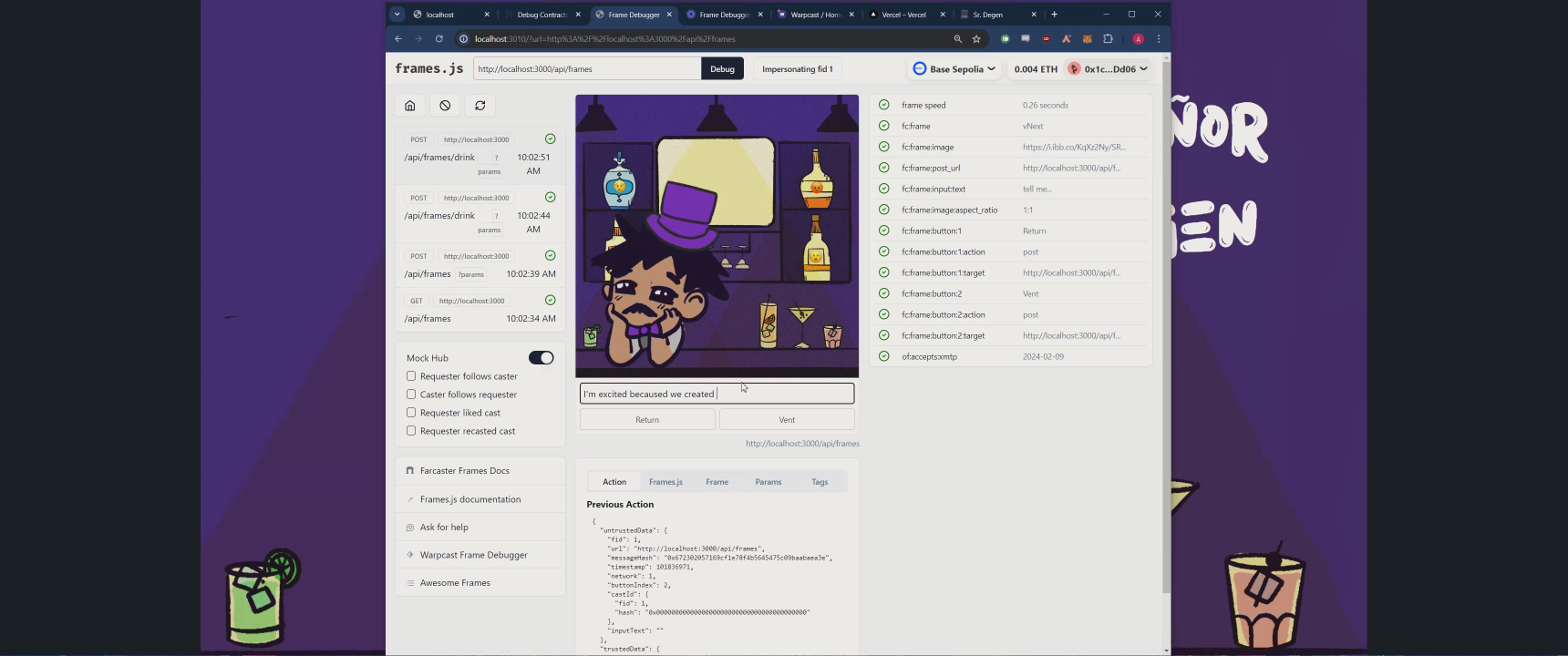Click the check icon beside of:accepts:xmtp
Screen dimensions: 1568x656
(x=883, y=356)
